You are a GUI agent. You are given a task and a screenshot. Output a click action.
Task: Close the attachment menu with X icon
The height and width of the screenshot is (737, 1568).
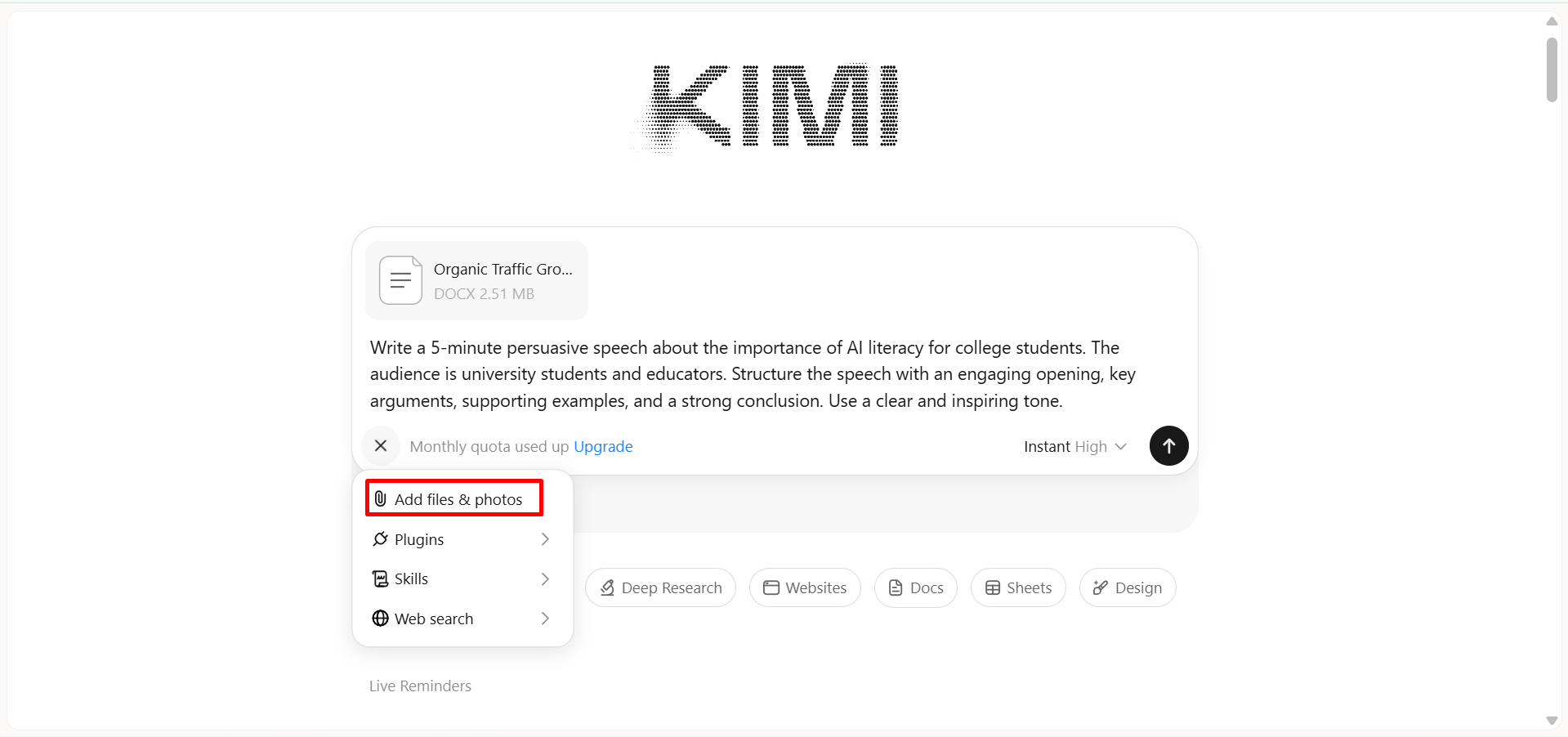[381, 446]
